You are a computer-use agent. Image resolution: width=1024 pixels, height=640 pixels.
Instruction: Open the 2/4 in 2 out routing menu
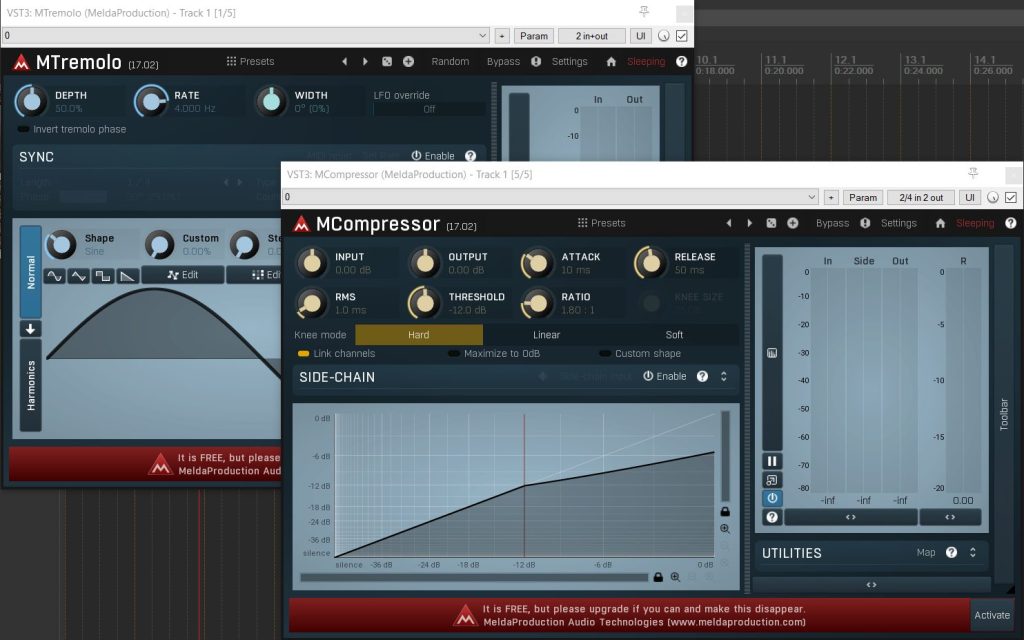tap(921, 197)
